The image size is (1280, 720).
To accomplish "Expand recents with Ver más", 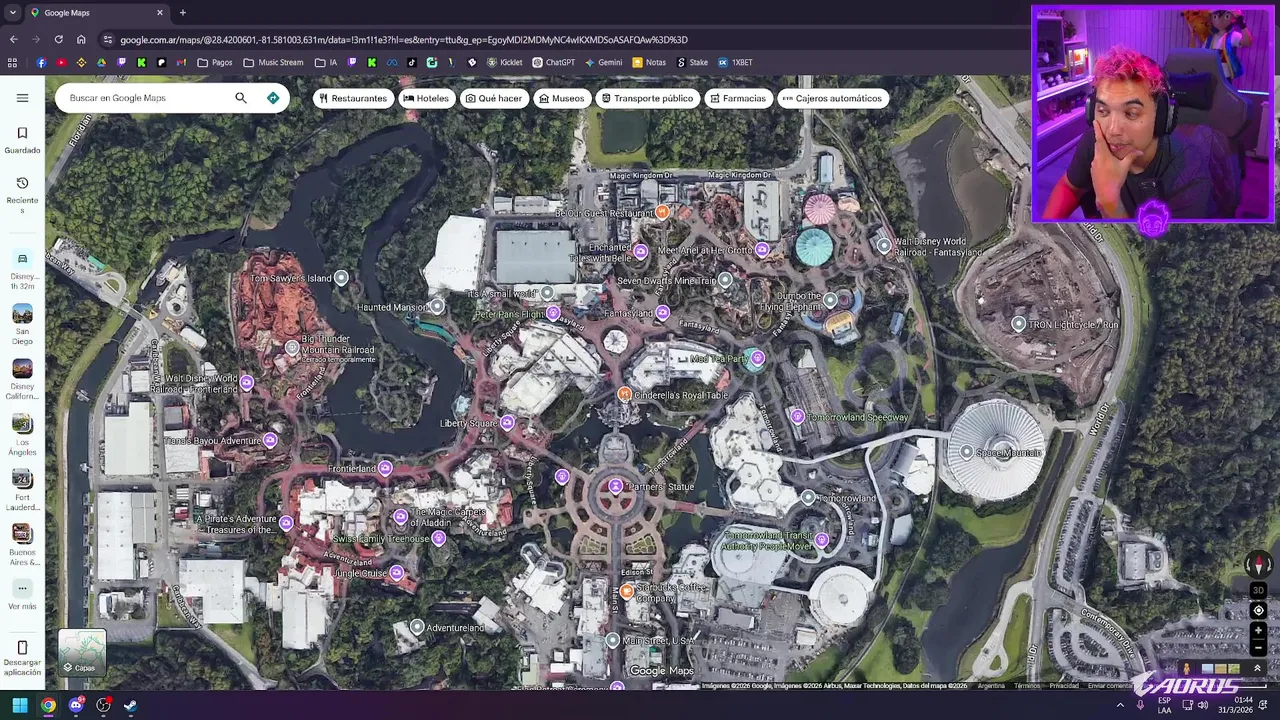I will click(22, 594).
